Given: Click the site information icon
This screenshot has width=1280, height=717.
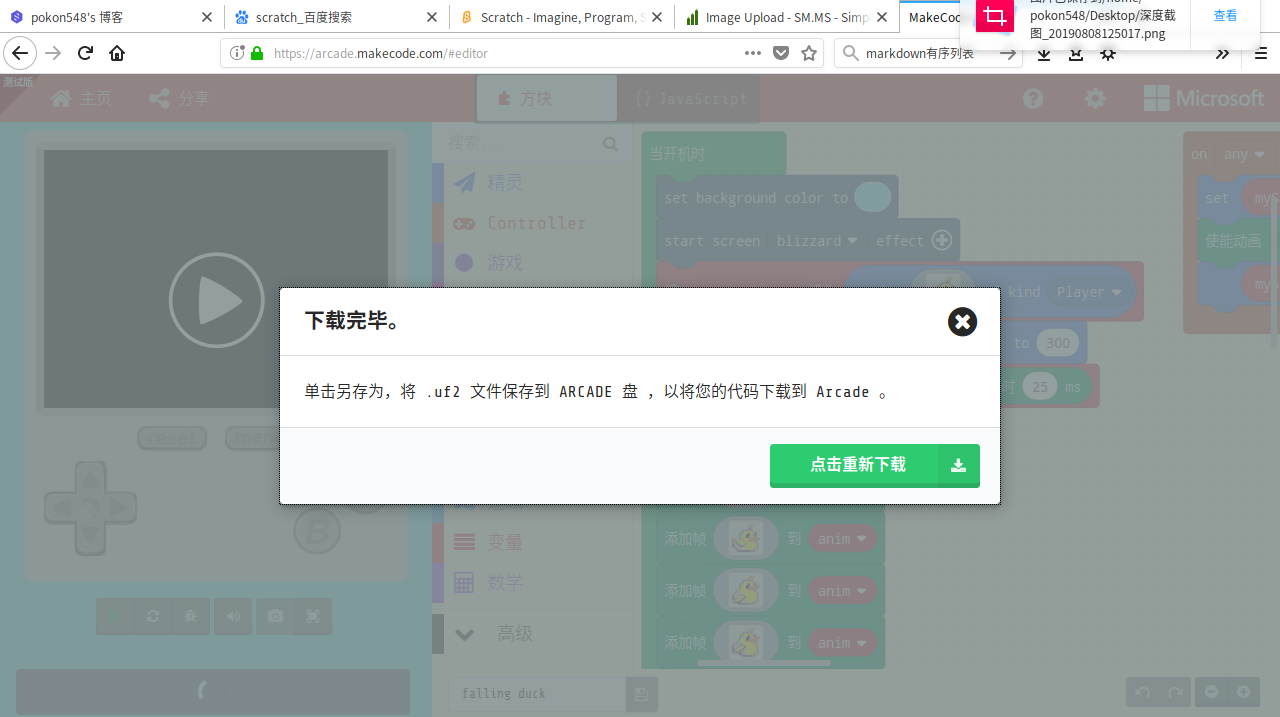Looking at the screenshot, I should pyautogui.click(x=237, y=53).
